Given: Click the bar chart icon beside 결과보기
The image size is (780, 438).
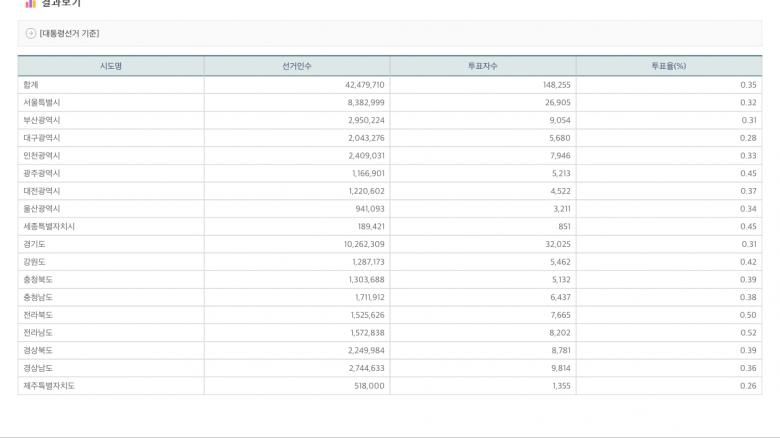Looking at the screenshot, I should (30, 4).
